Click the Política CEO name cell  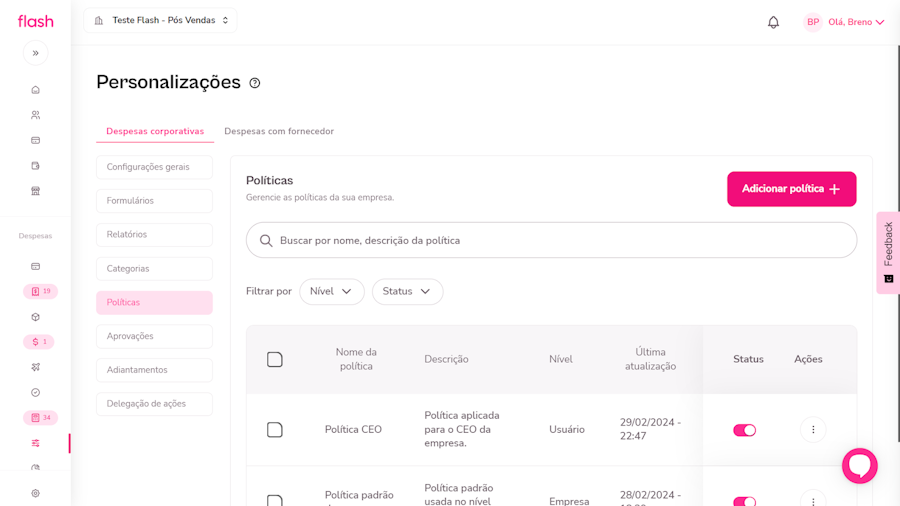point(353,430)
